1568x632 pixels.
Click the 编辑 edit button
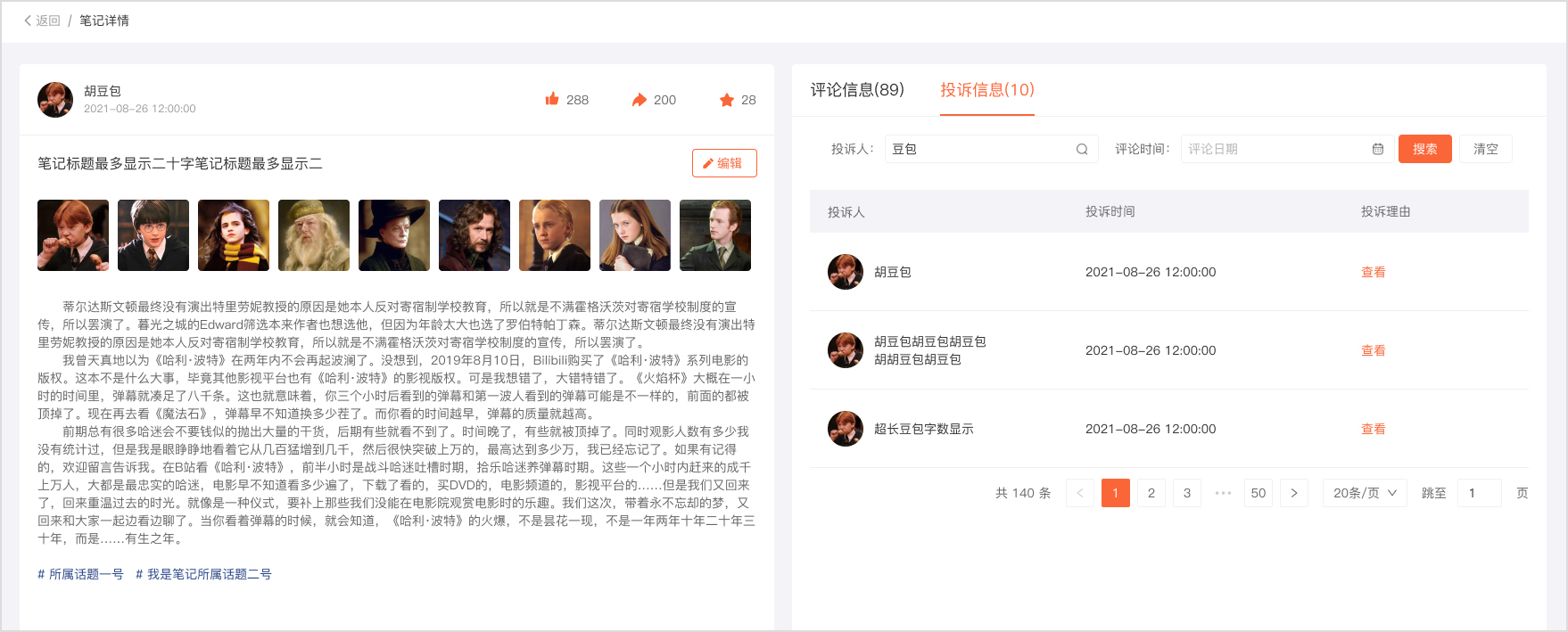pos(723,163)
